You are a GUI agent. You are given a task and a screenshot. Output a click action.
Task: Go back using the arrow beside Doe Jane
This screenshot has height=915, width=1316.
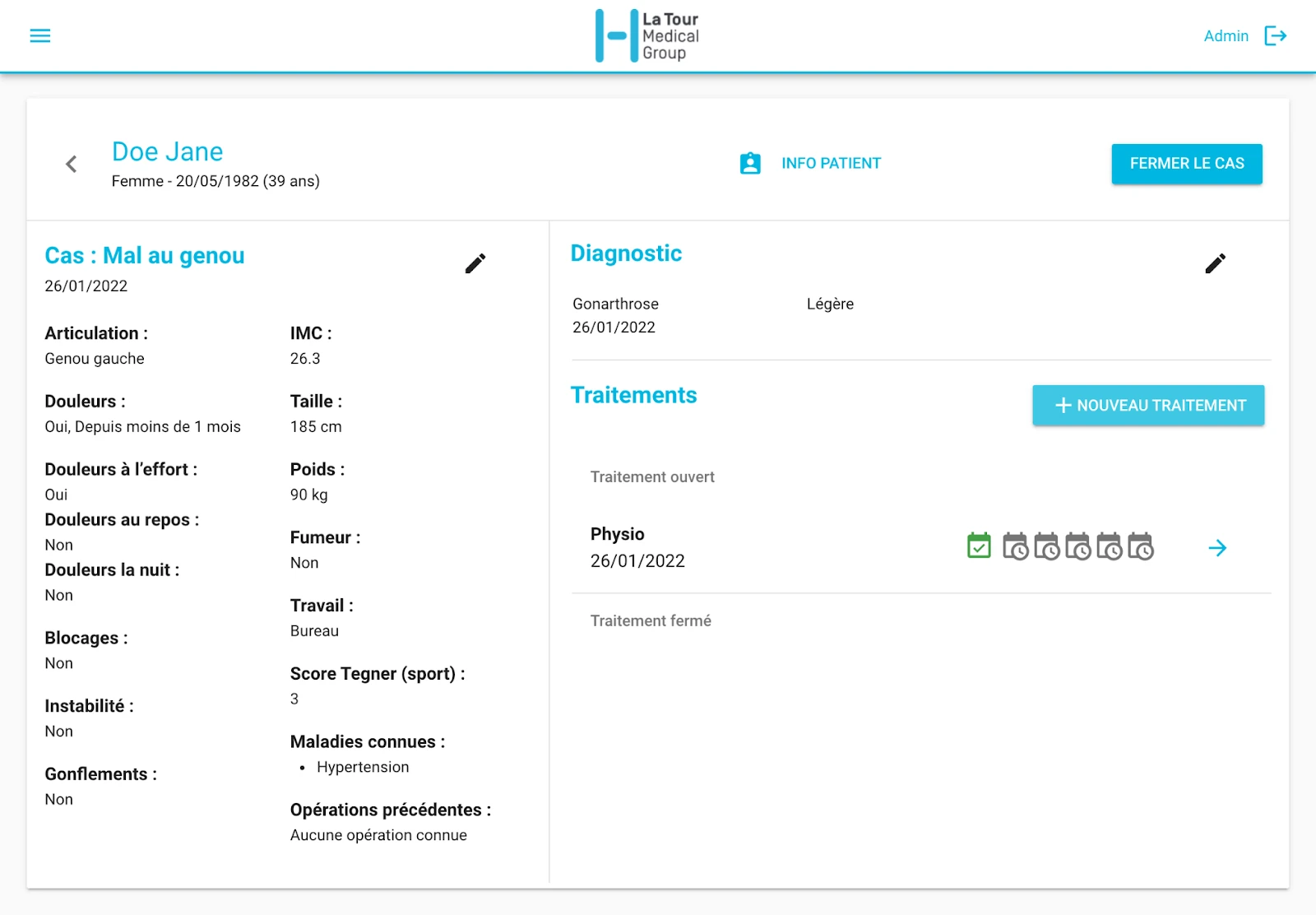72,164
